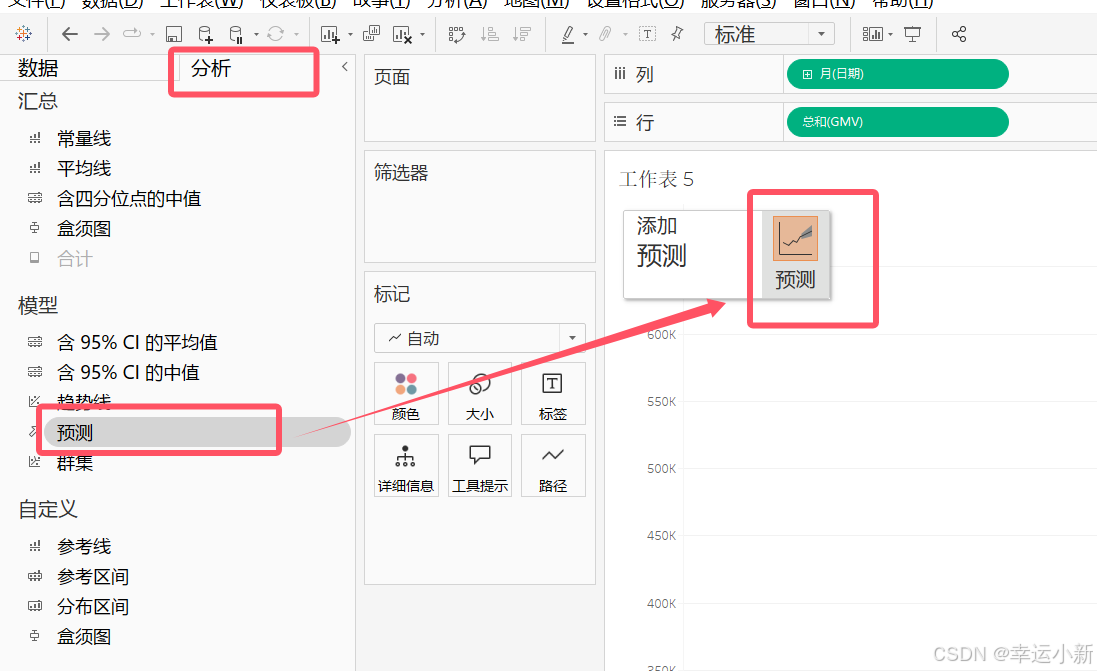Switch to the 数据 data tab
The width and height of the screenshot is (1097, 671).
point(38,68)
